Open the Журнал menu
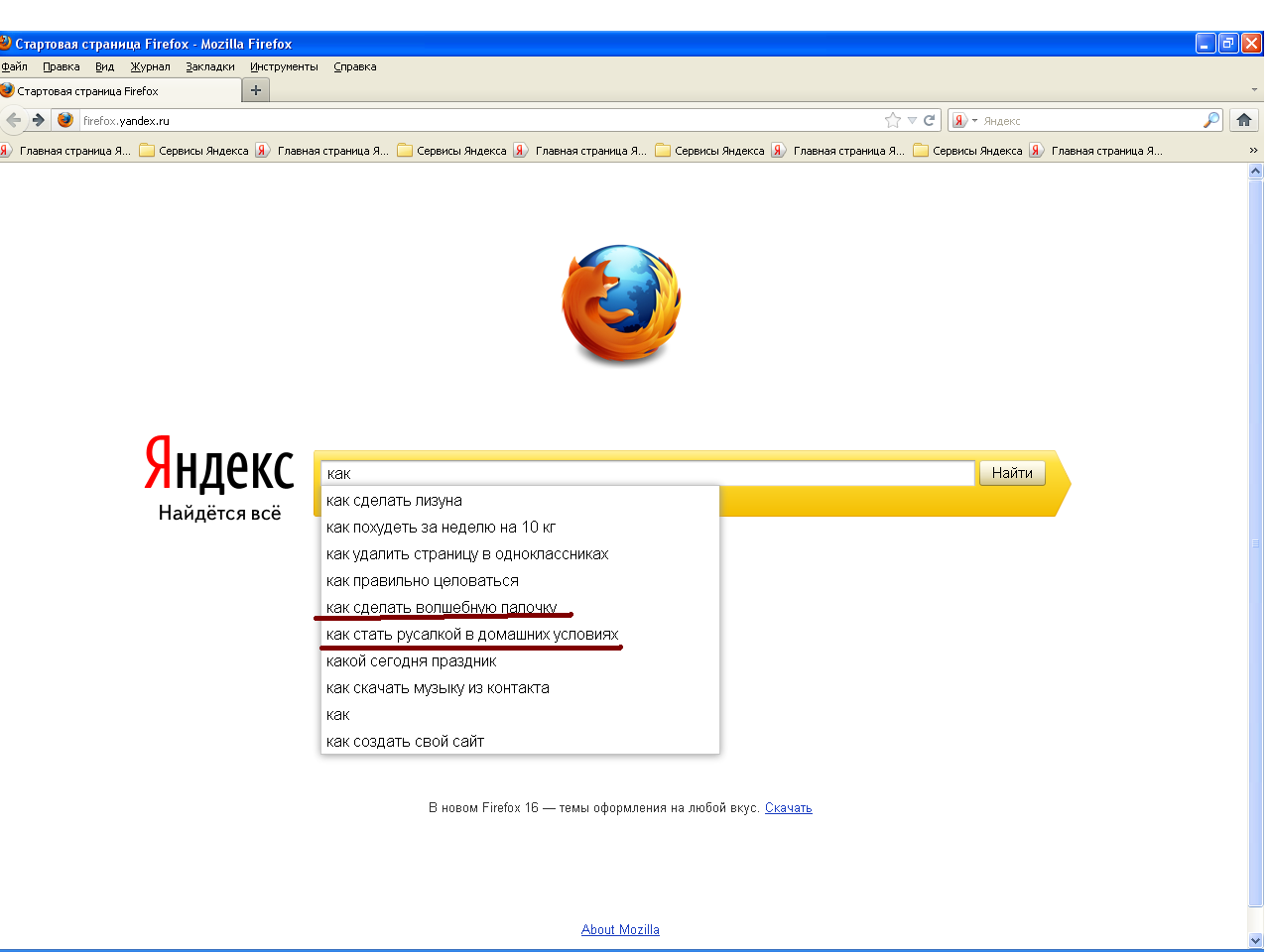Viewport: 1270px width, 952px height. click(151, 66)
